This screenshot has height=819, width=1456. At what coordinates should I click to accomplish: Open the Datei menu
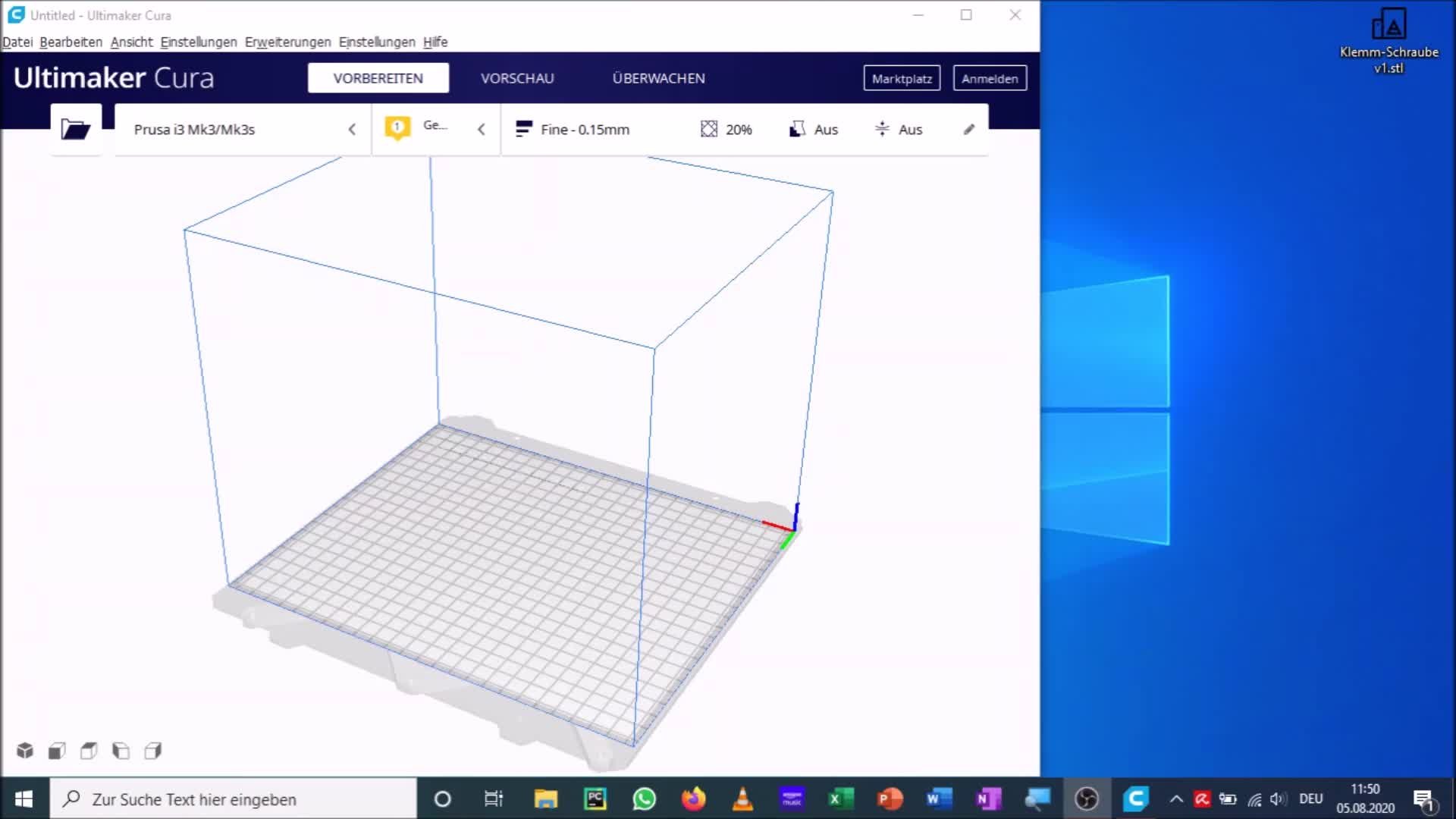[x=17, y=42]
